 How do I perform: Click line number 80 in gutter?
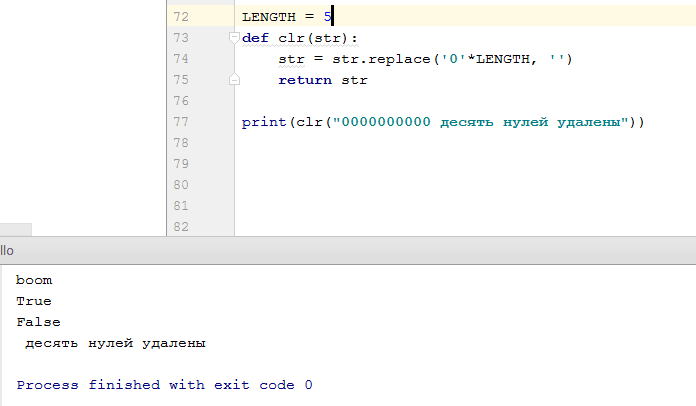pos(181,185)
